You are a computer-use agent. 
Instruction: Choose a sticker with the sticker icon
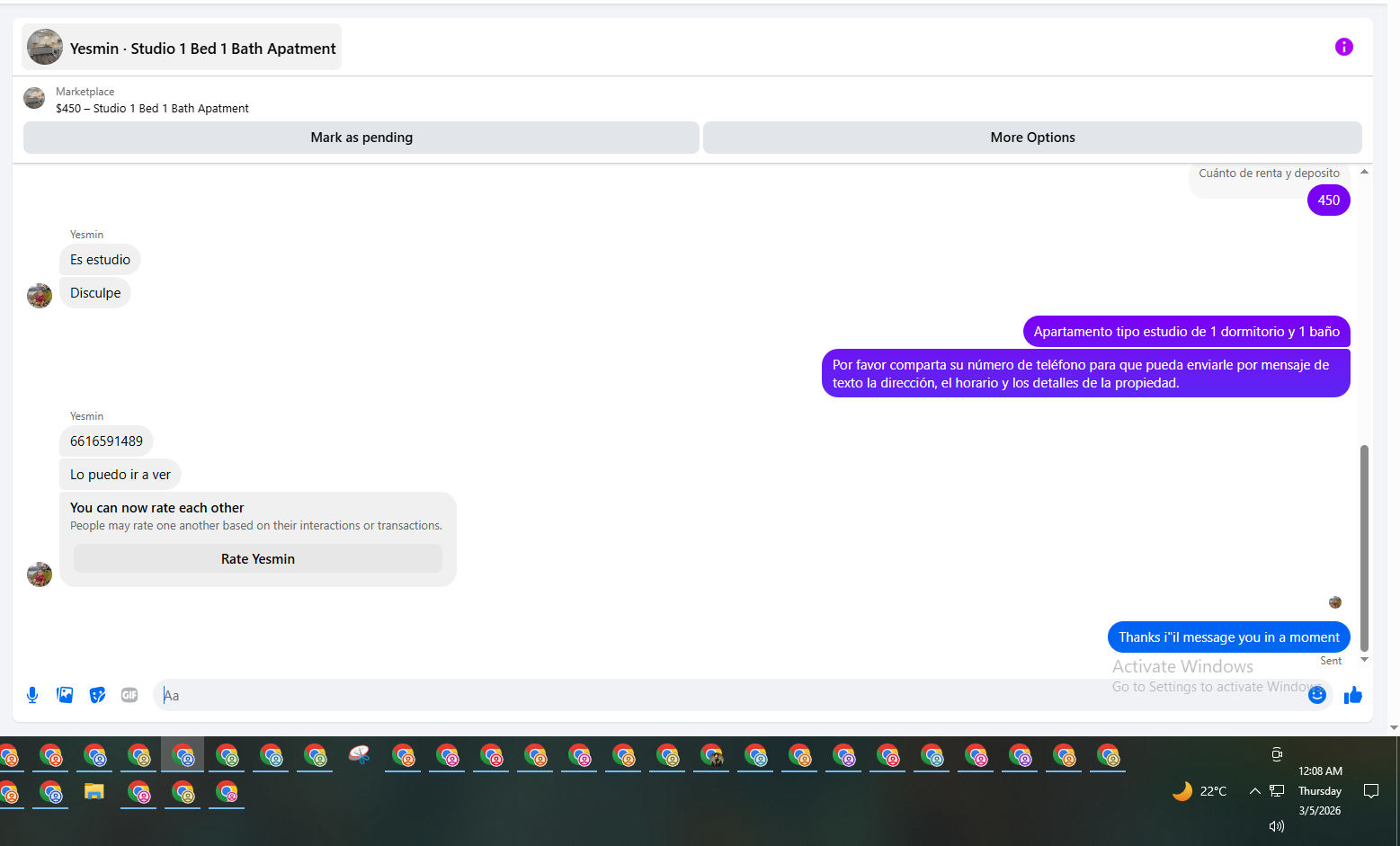[97, 695]
